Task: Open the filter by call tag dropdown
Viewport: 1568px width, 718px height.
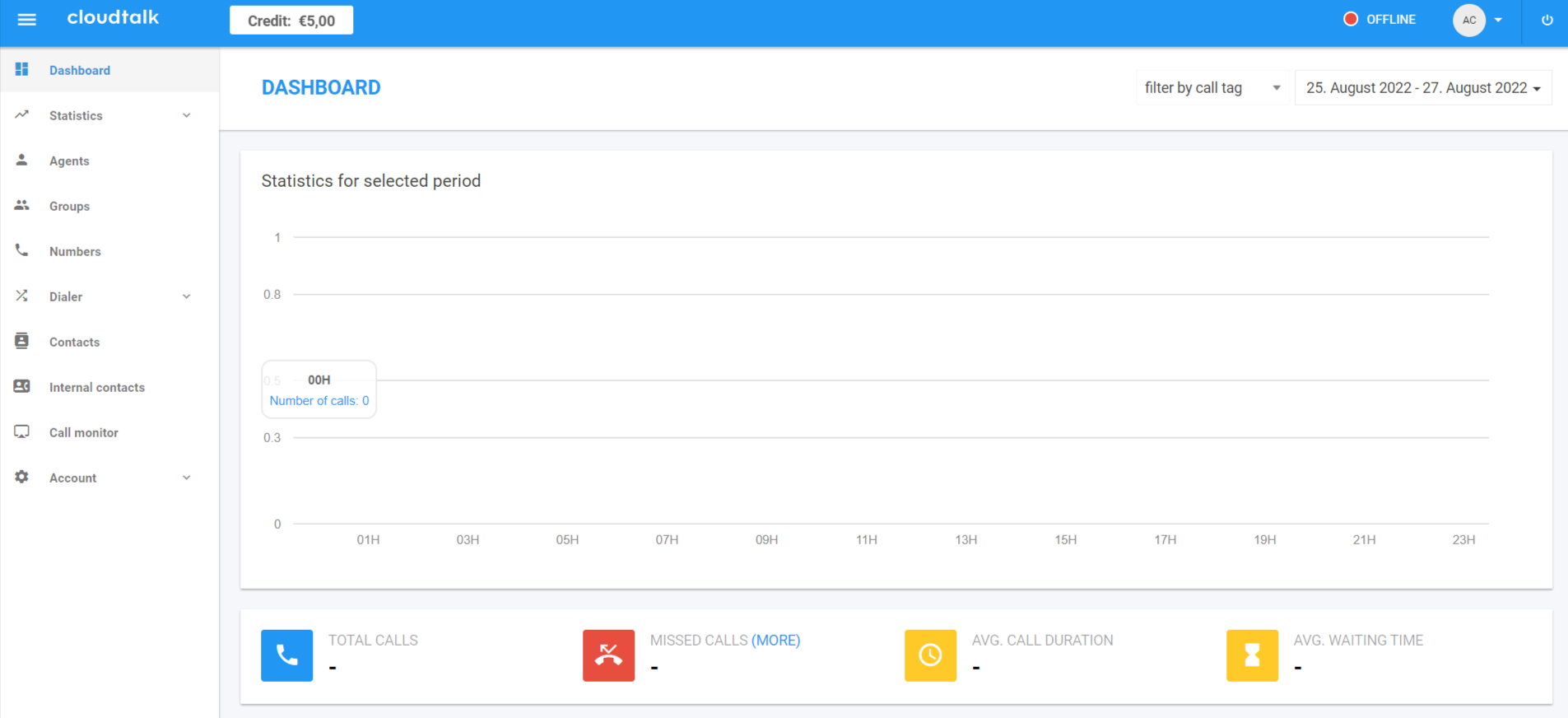Action: tap(1212, 87)
